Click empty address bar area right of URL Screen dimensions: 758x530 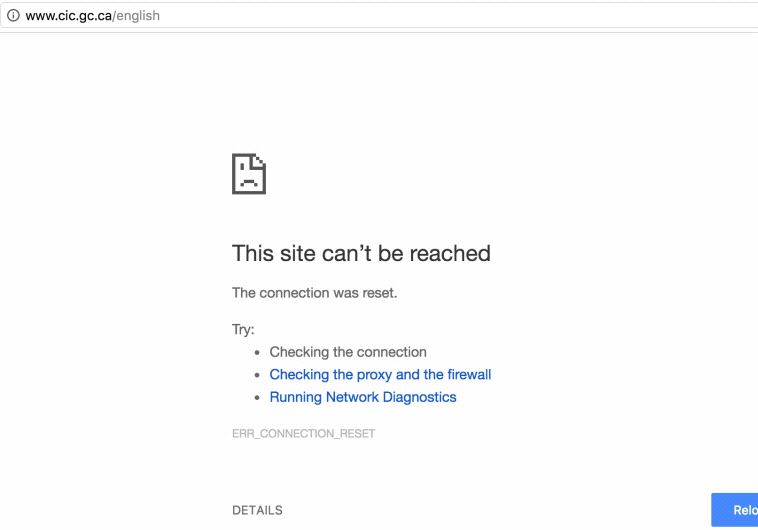point(450,16)
